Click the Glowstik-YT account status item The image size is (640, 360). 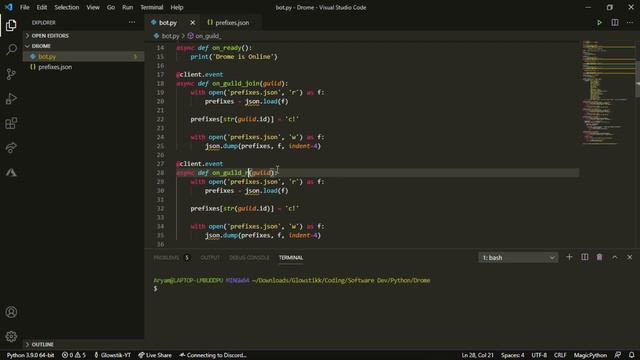112,355
